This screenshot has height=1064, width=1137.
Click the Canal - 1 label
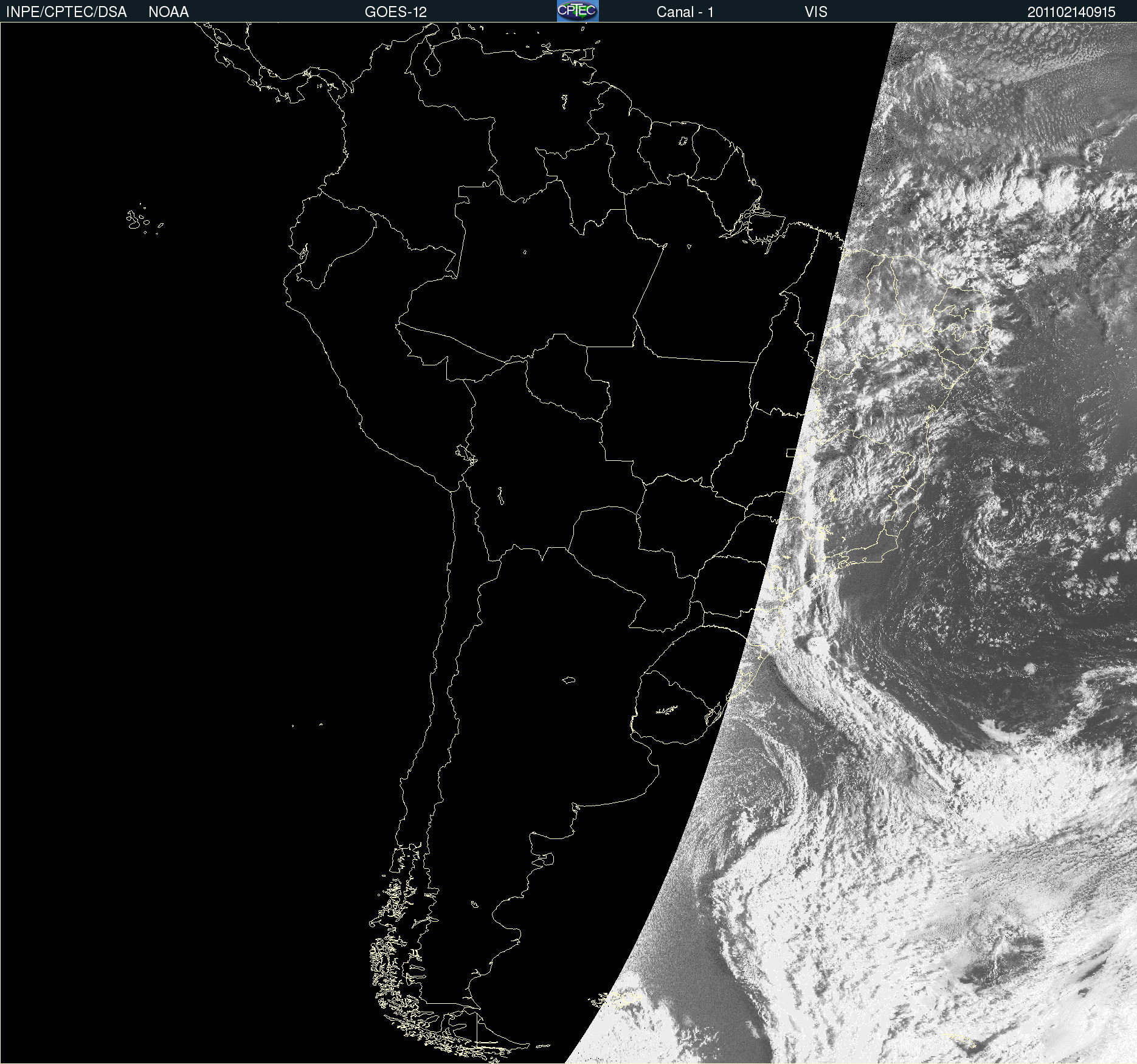click(685, 12)
